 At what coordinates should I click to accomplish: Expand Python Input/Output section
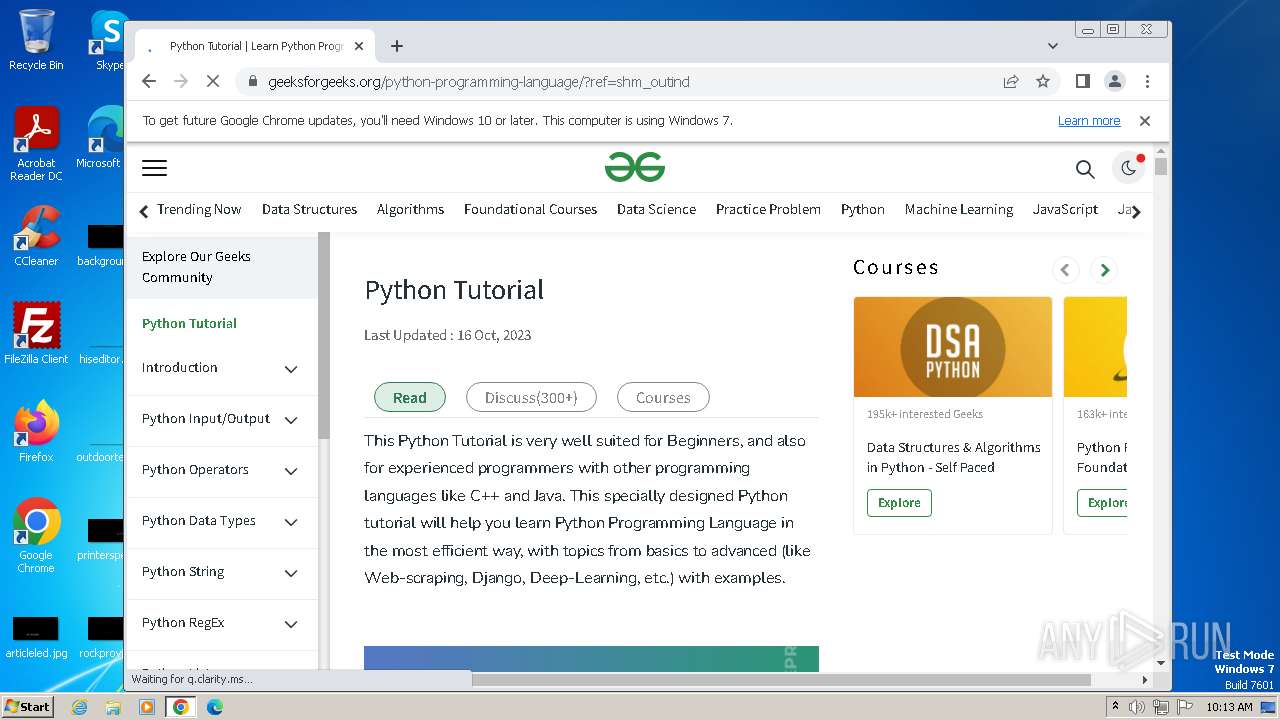click(x=291, y=420)
